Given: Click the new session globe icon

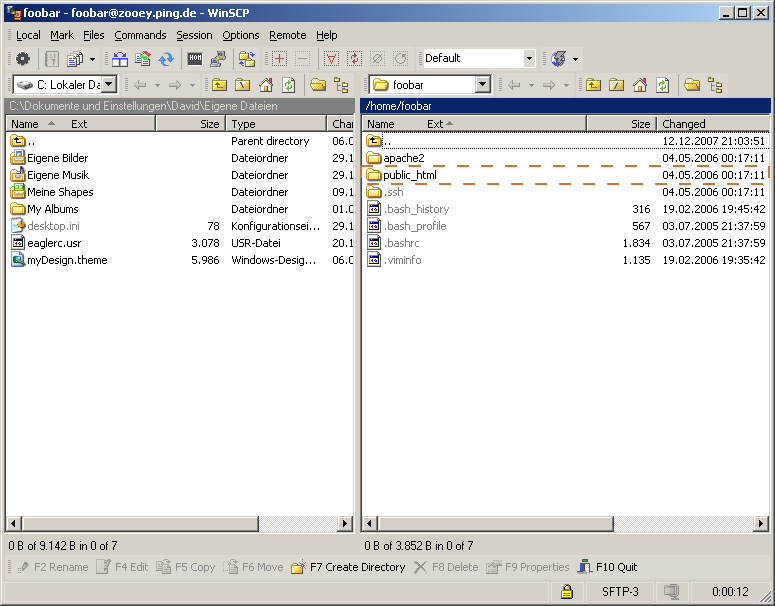Looking at the screenshot, I should tap(558, 59).
